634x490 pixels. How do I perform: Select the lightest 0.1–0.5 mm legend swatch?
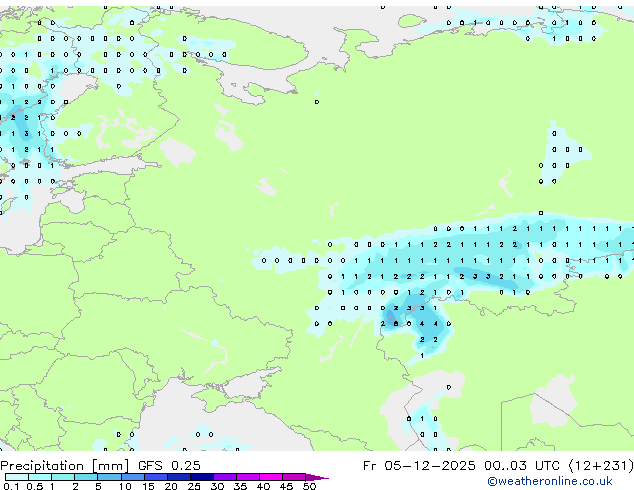point(17,477)
